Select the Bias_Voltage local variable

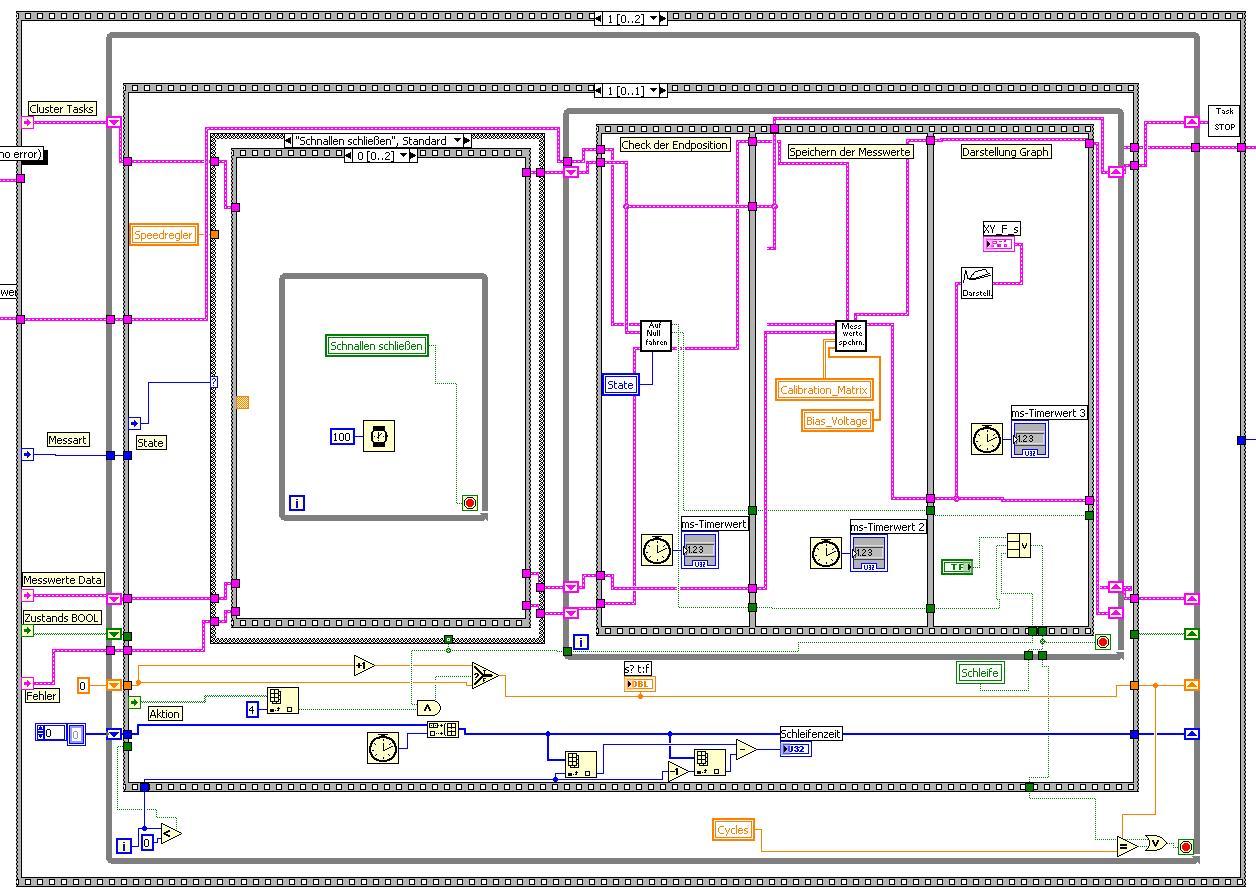click(837, 421)
